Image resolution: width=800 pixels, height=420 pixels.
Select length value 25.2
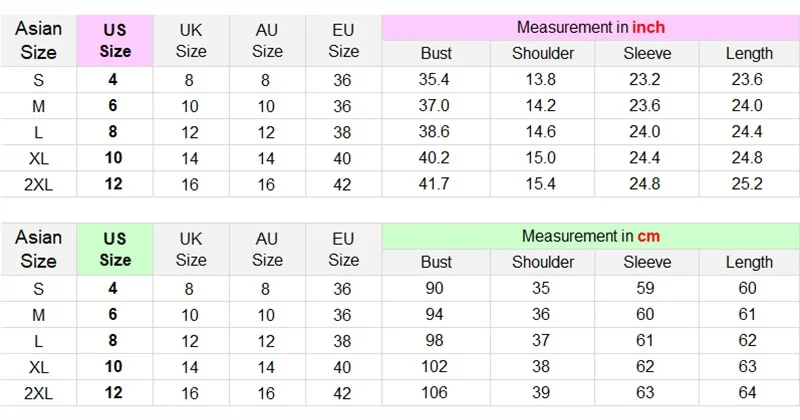tap(749, 184)
